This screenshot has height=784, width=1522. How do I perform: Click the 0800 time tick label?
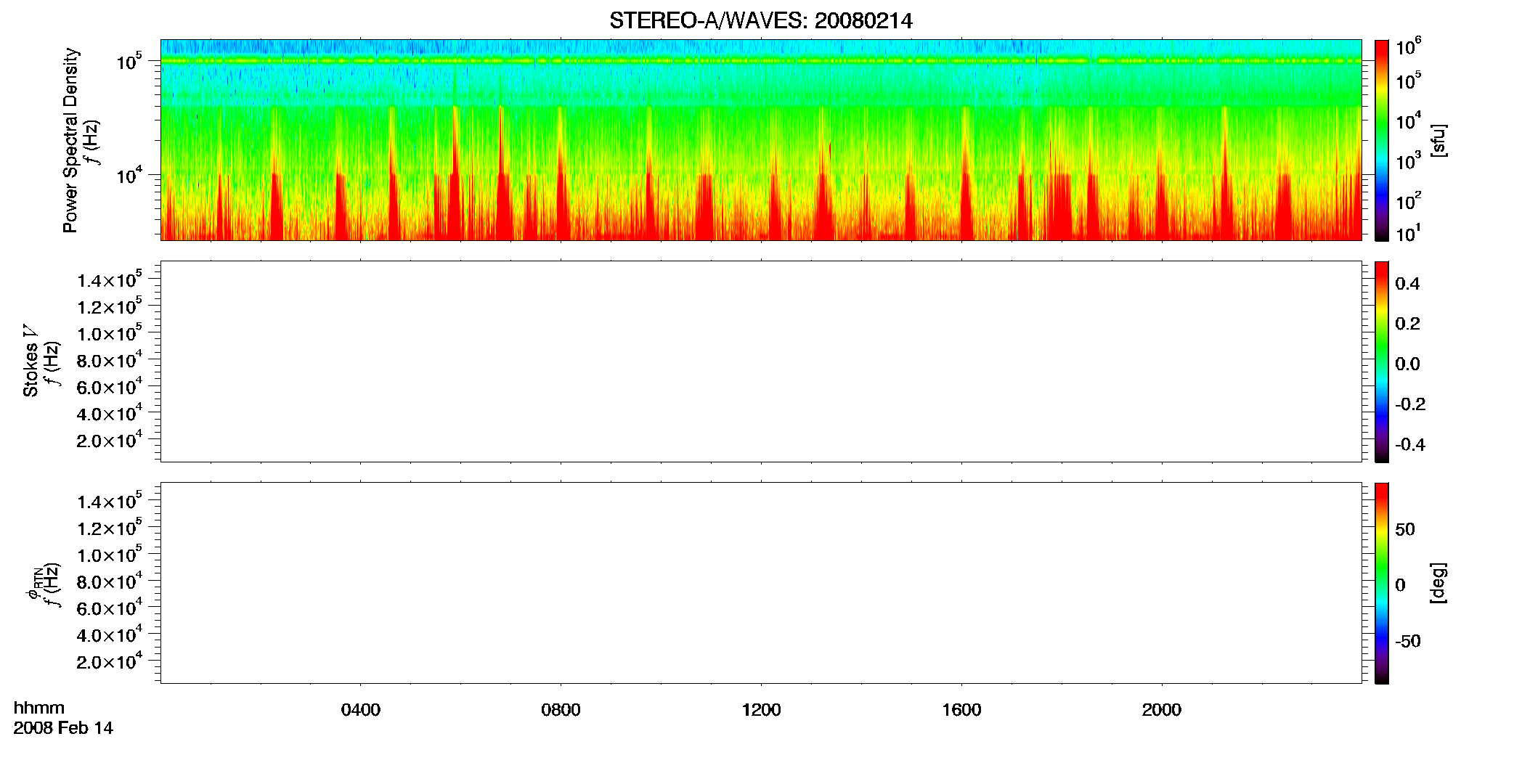tap(561, 710)
